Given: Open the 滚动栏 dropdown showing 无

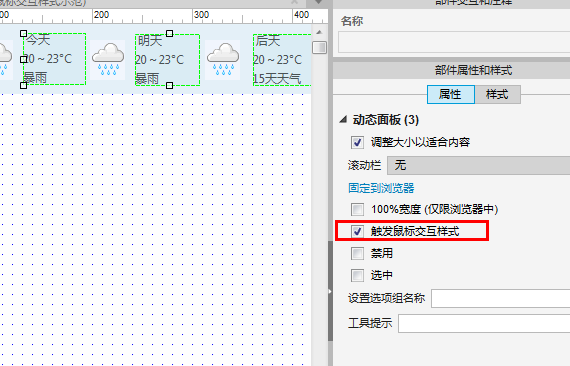Looking at the screenshot, I should click(x=478, y=165).
